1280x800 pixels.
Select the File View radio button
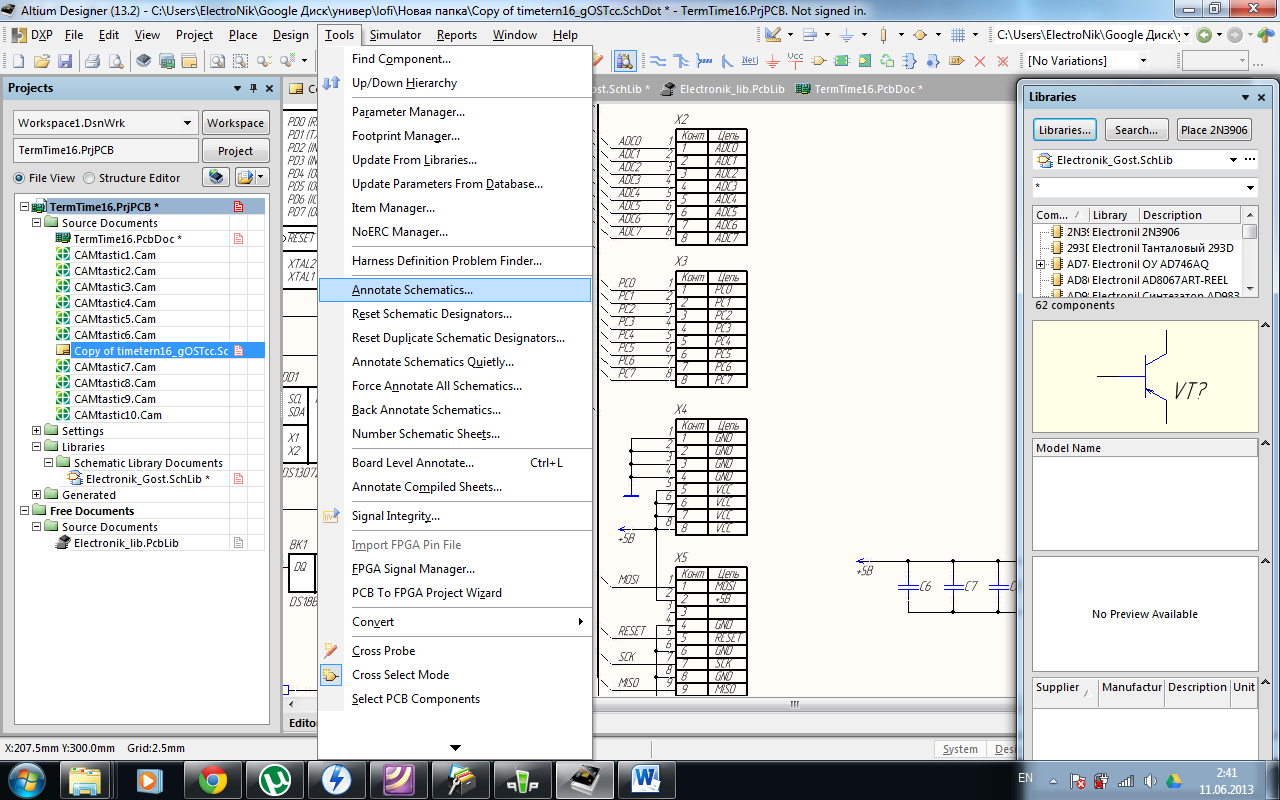pos(19,178)
